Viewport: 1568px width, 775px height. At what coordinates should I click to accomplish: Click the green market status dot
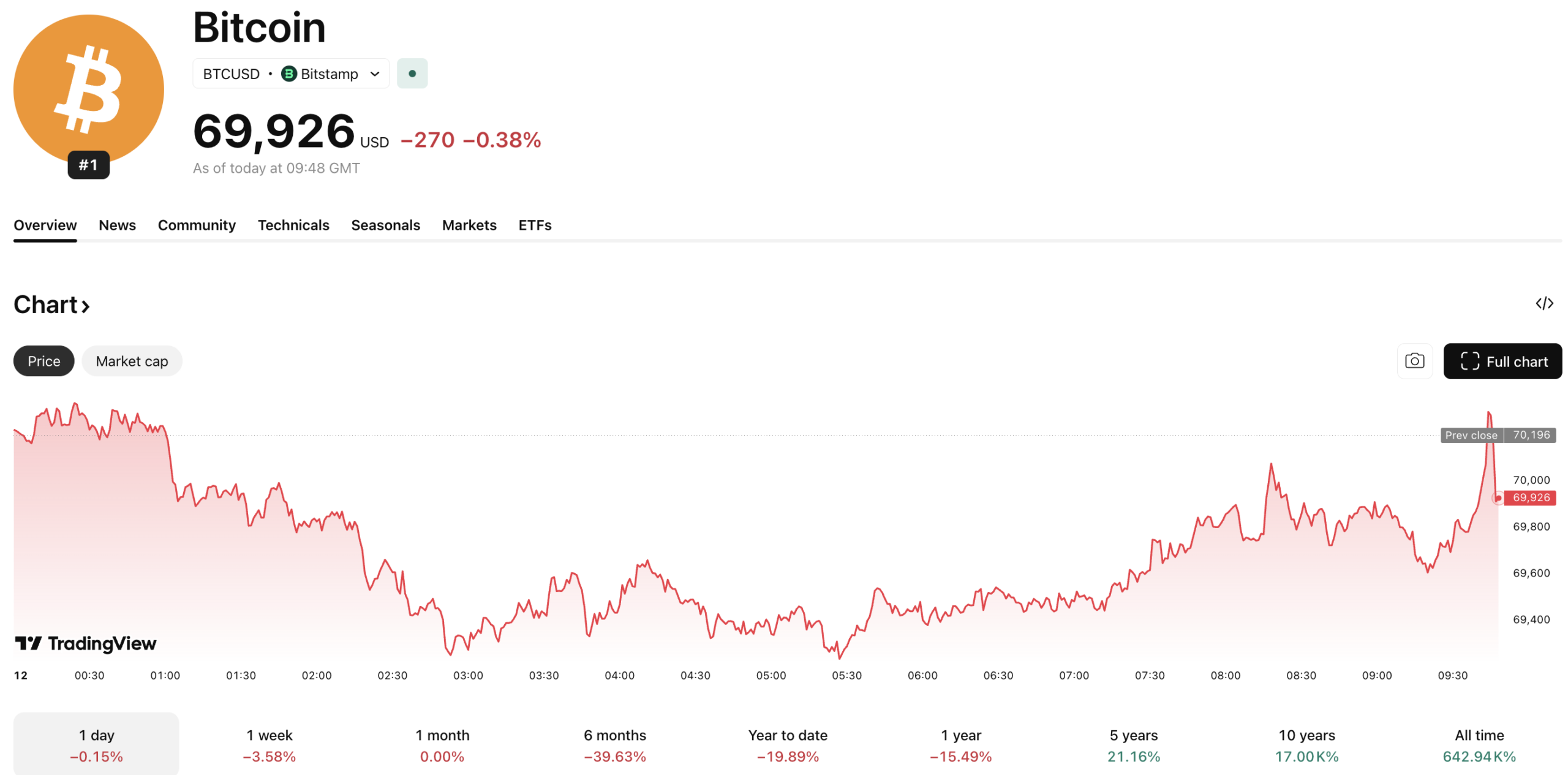click(x=412, y=74)
